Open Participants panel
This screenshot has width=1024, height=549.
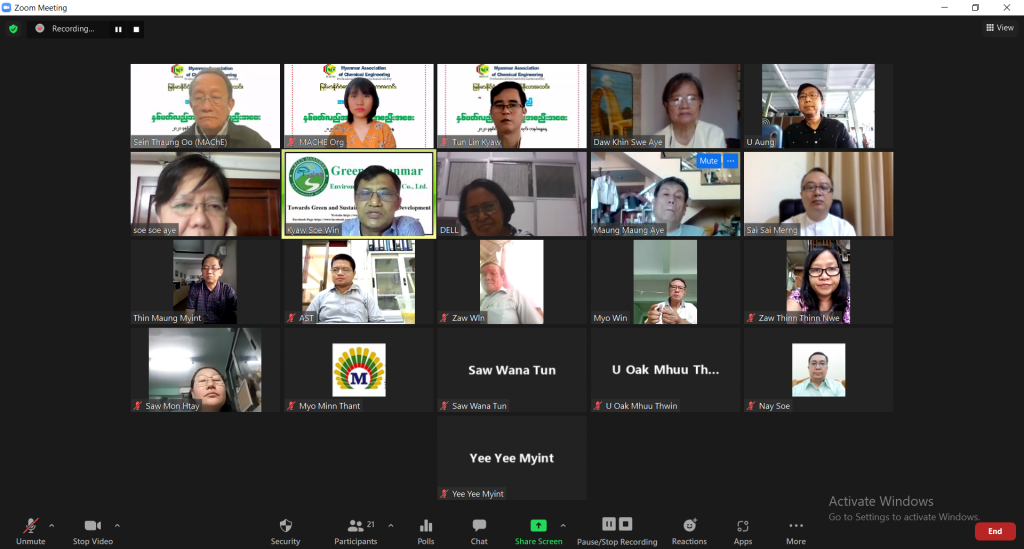(356, 531)
